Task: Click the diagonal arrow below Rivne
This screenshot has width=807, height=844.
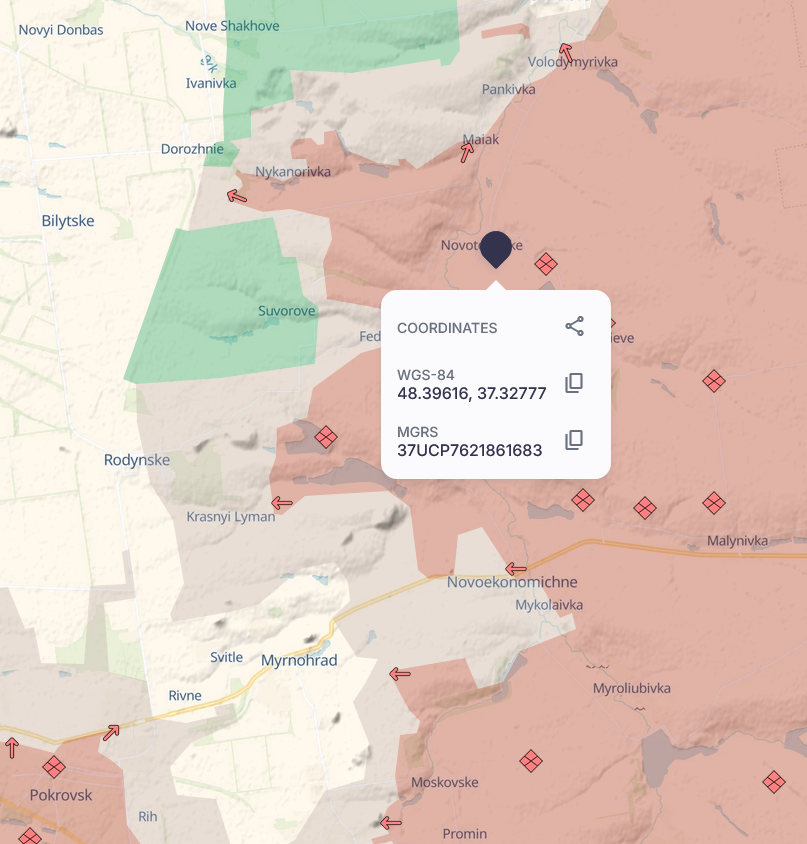Action: pos(111,733)
